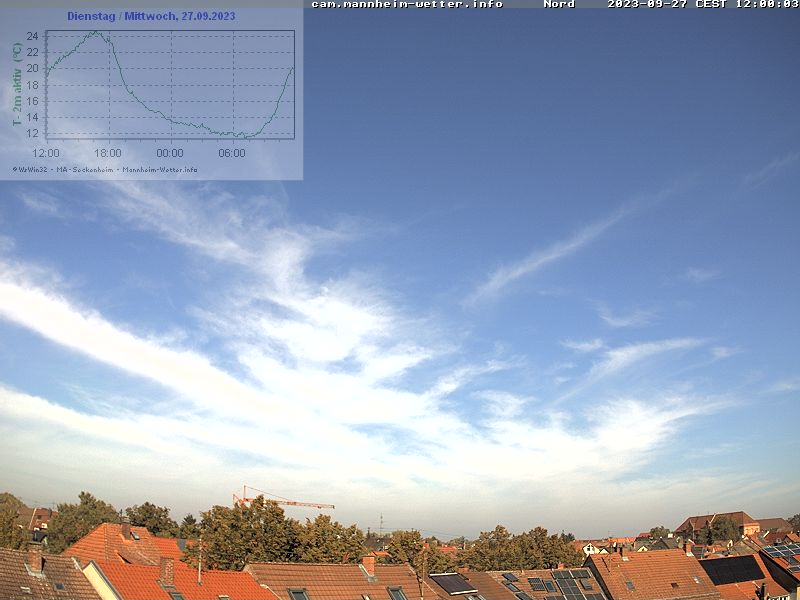This screenshot has width=800, height=600.
Task: Click the 06:00 time axis label
Action: [232, 153]
